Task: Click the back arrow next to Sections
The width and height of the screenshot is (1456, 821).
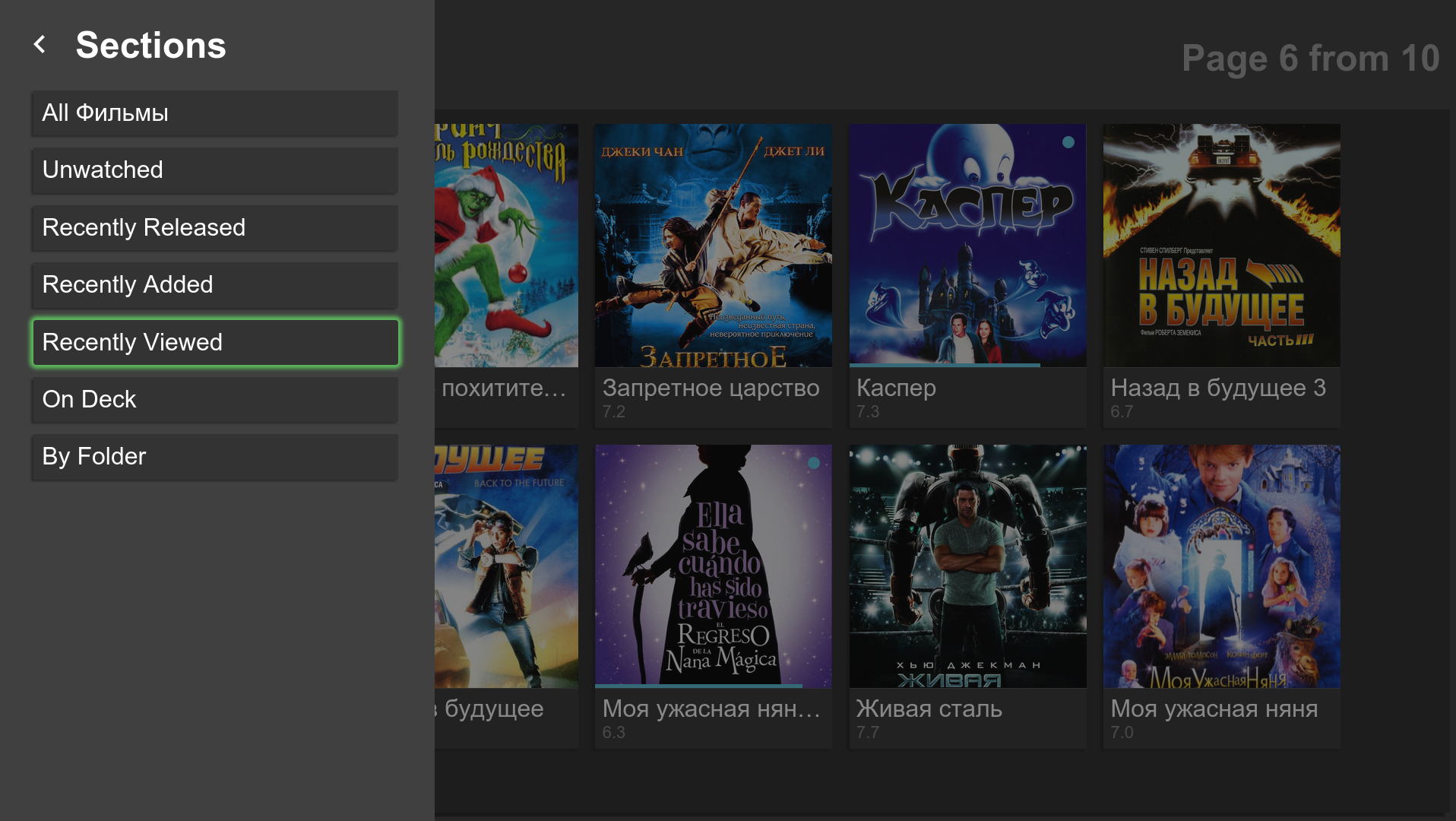Action: (40, 45)
